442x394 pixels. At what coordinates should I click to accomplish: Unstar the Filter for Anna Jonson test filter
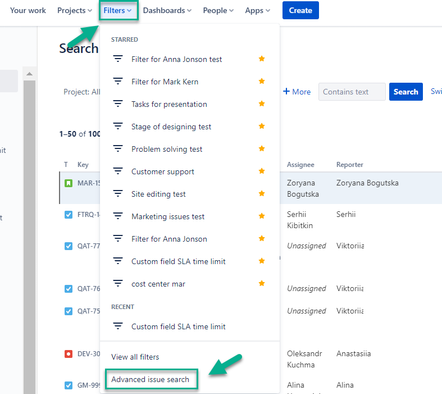tap(262, 59)
